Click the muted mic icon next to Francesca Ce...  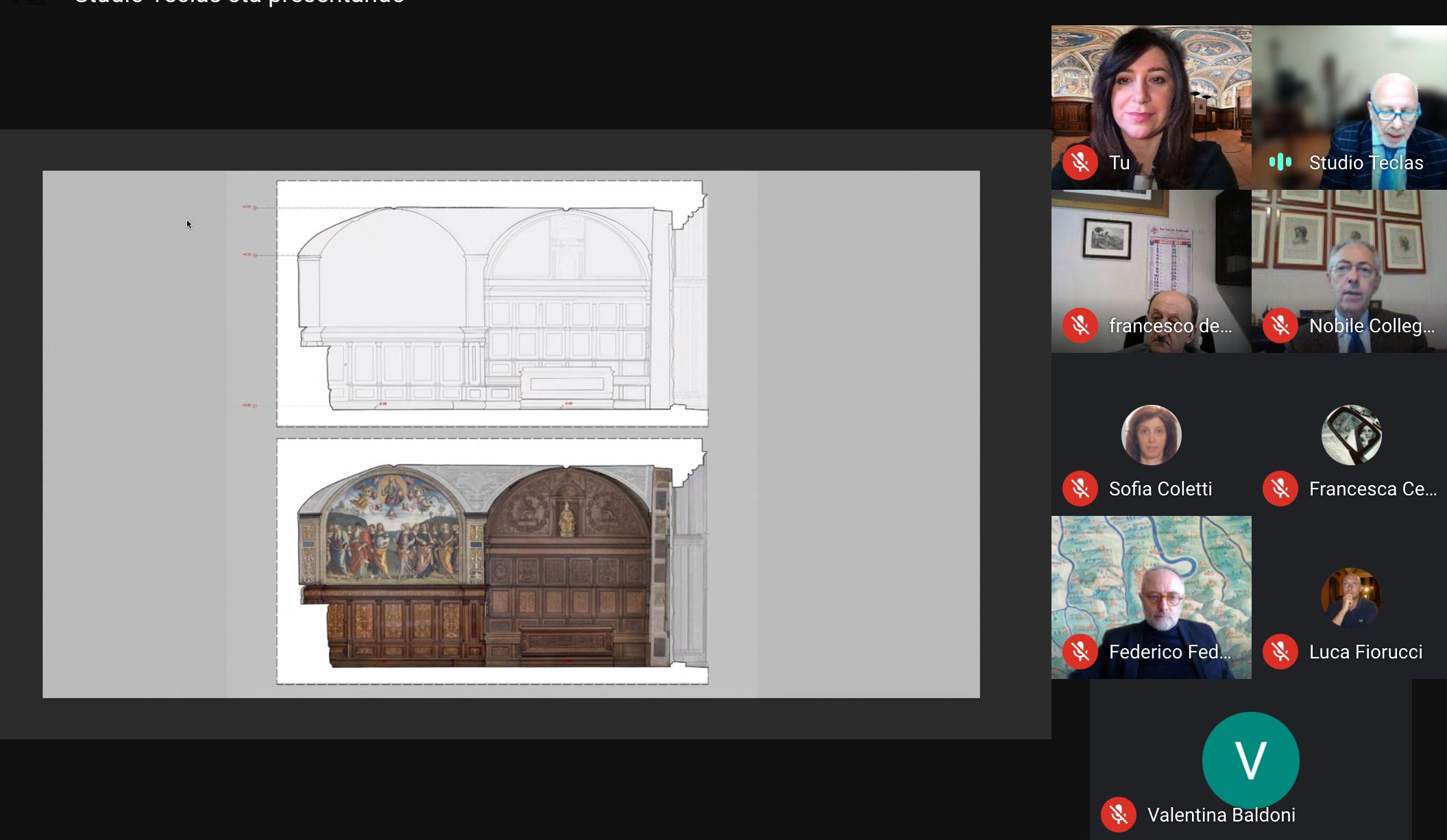[1280, 489]
